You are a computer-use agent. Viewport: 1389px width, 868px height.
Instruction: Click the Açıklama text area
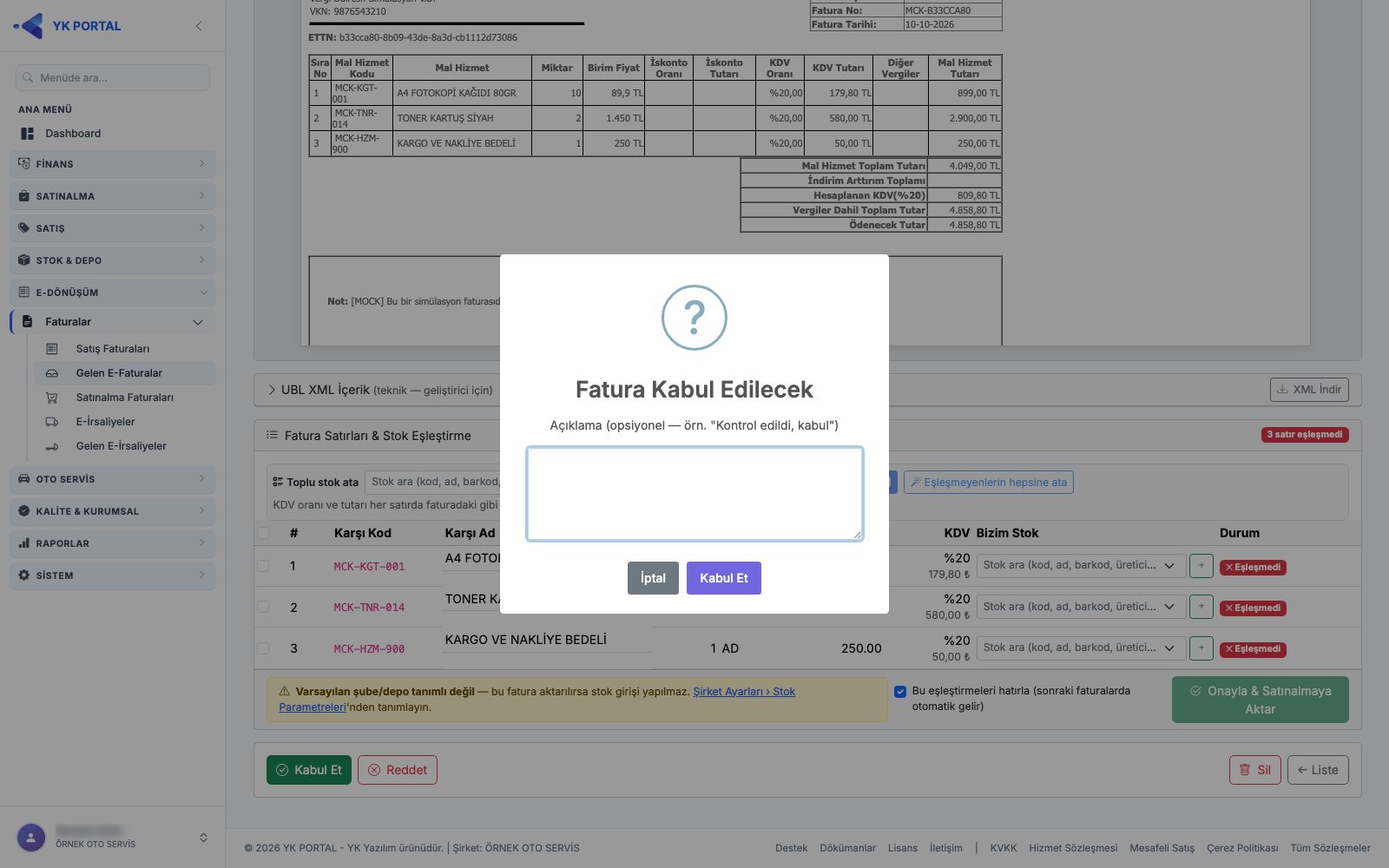pyautogui.click(x=694, y=494)
